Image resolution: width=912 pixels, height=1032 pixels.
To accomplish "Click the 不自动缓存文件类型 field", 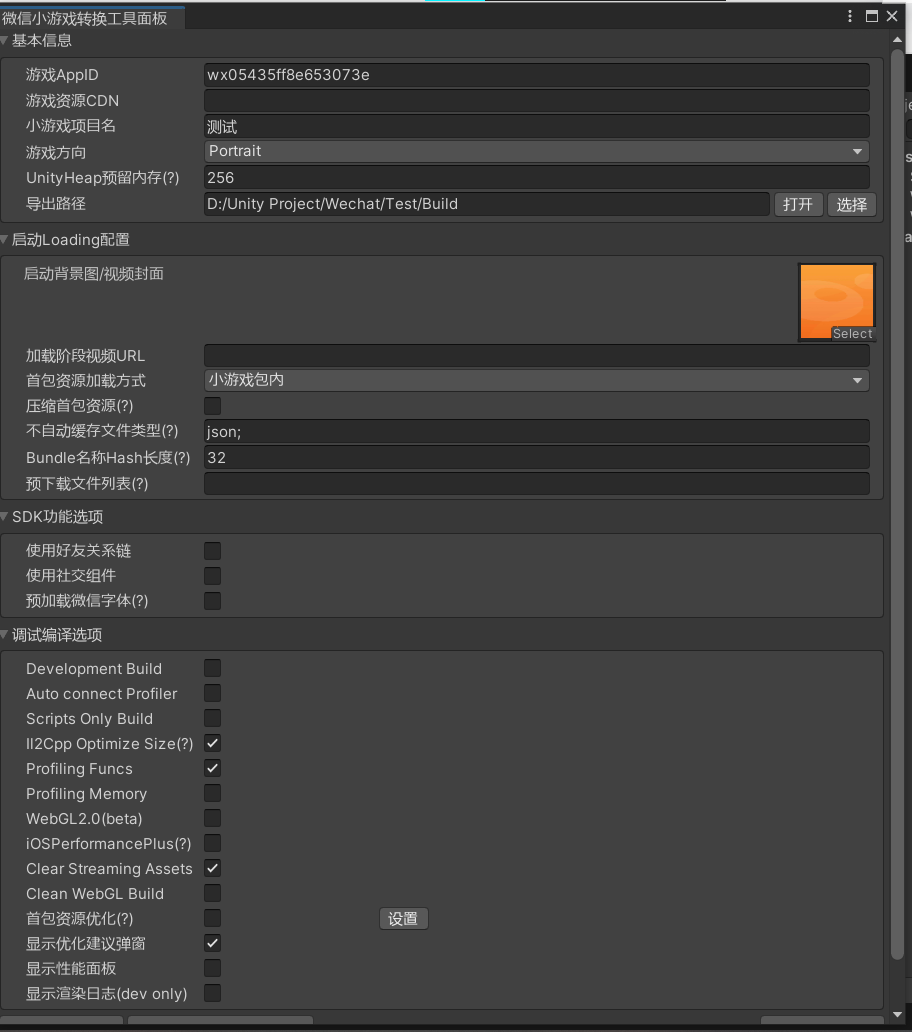I will pyautogui.click(x=536, y=432).
